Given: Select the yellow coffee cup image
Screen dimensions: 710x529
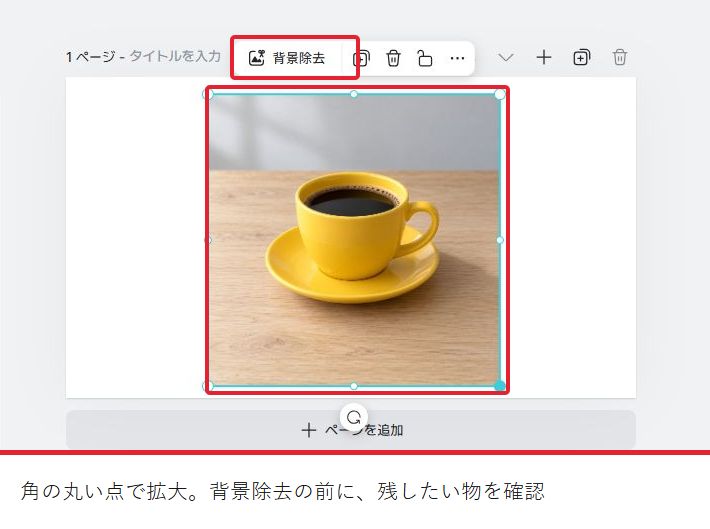Looking at the screenshot, I should point(355,240).
